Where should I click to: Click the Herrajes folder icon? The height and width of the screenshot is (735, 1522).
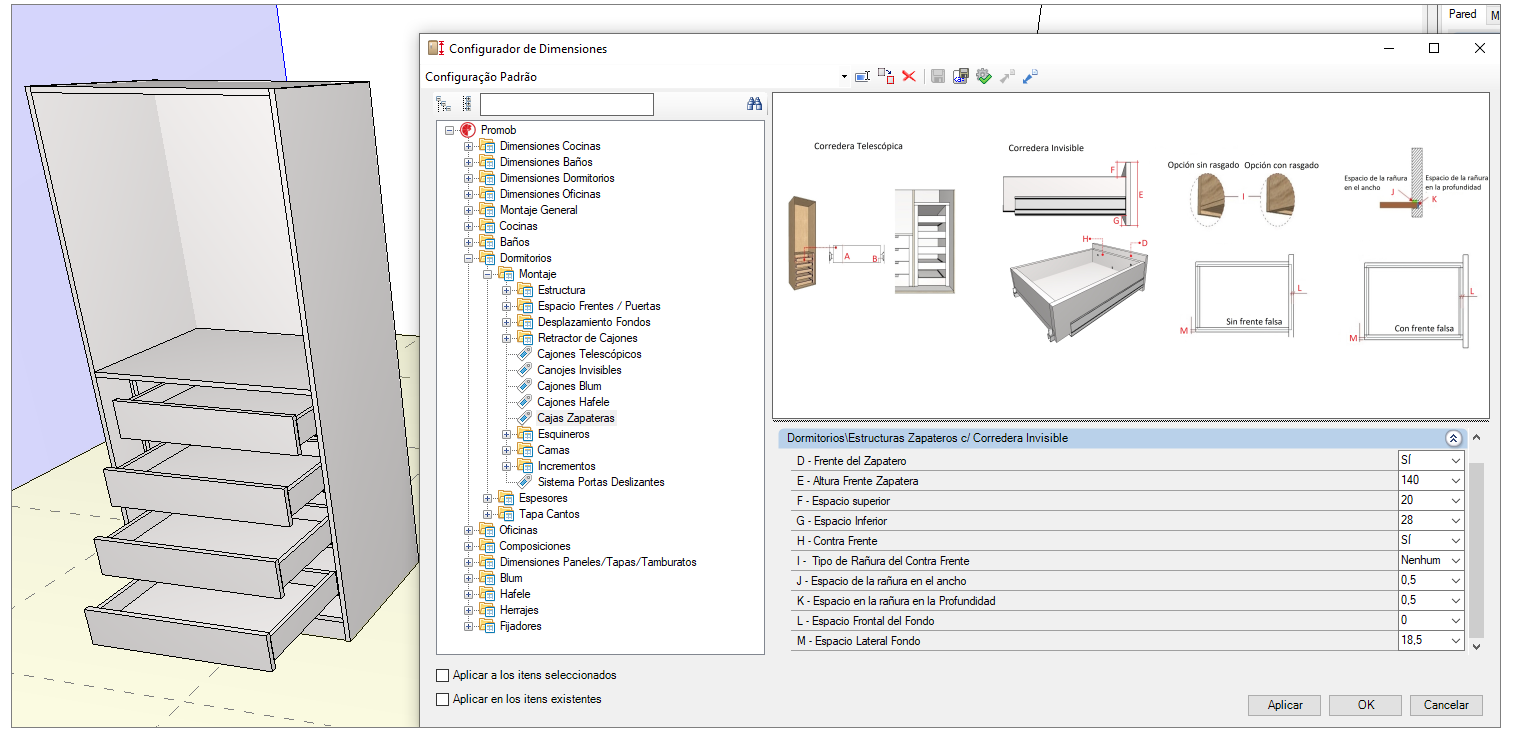[x=487, y=610]
